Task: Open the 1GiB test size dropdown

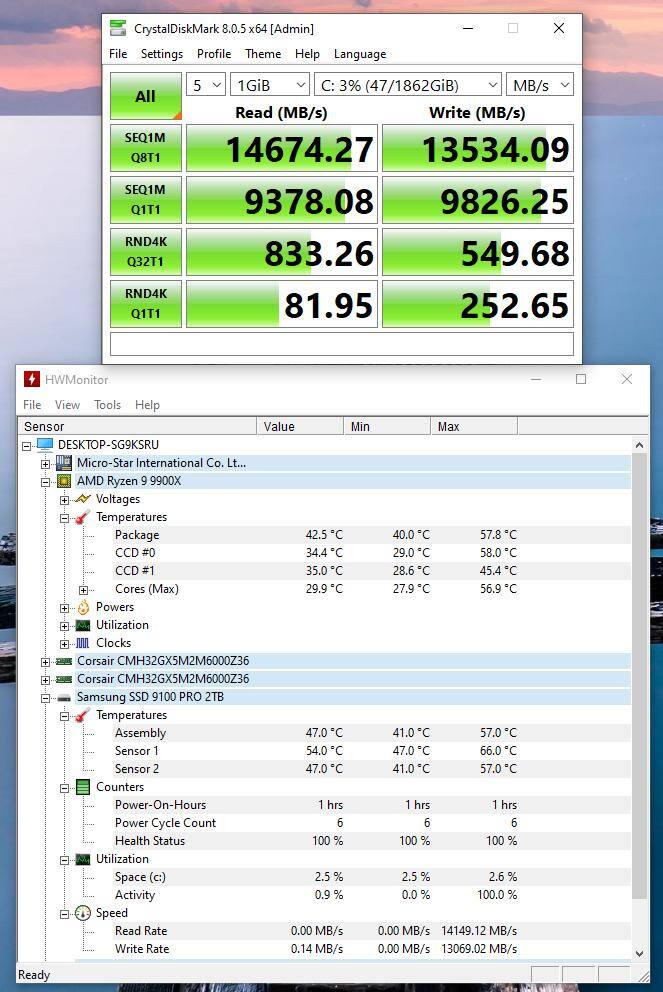Action: coord(270,85)
